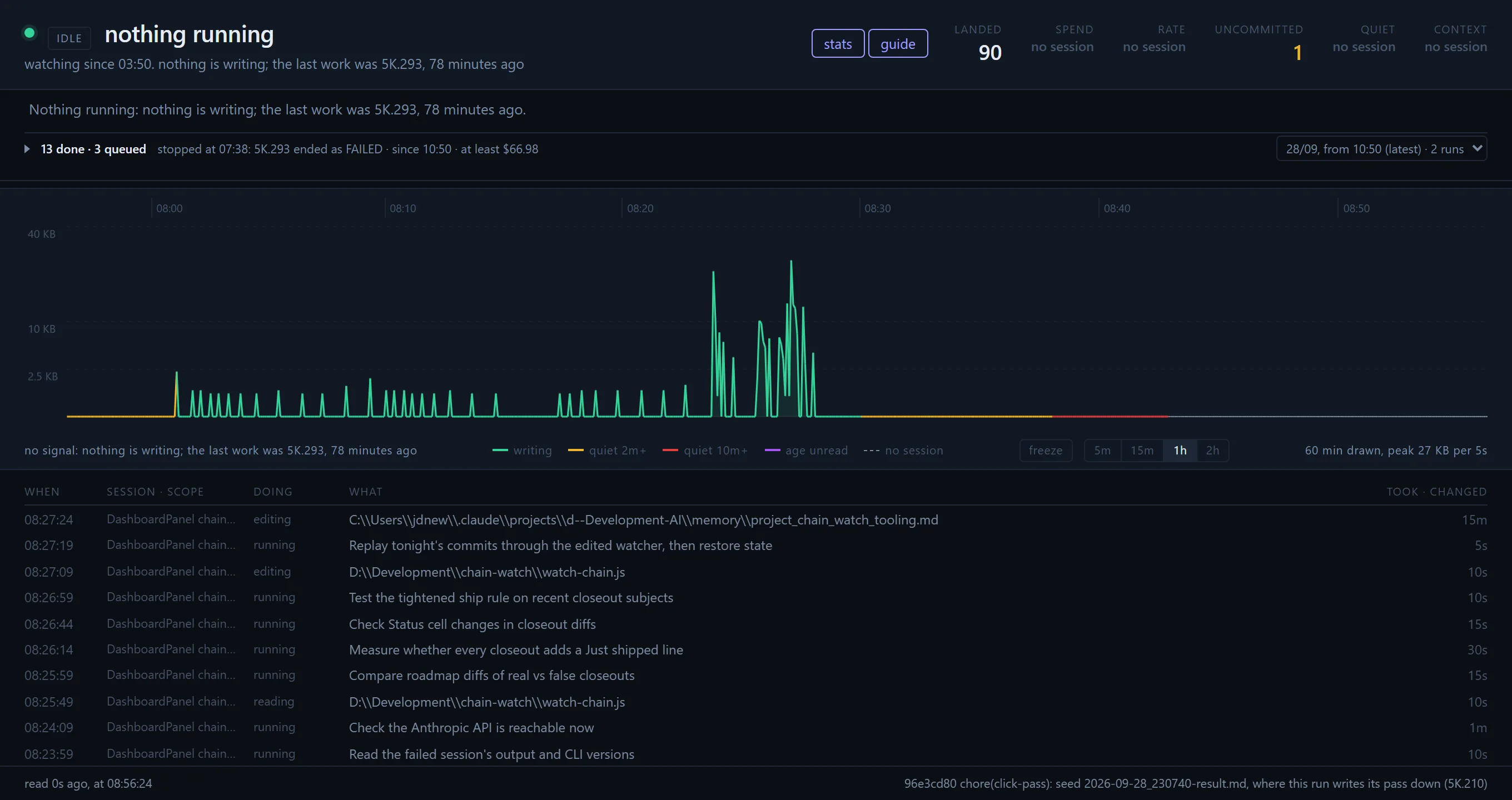Click 'Check the Anthropic API is reachable now'

(x=471, y=728)
